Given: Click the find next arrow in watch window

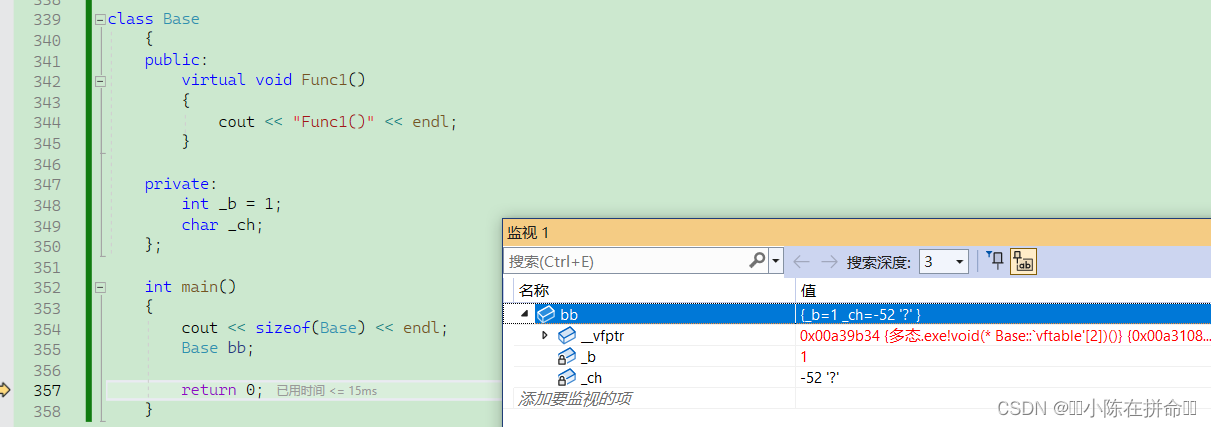Looking at the screenshot, I should [829, 262].
